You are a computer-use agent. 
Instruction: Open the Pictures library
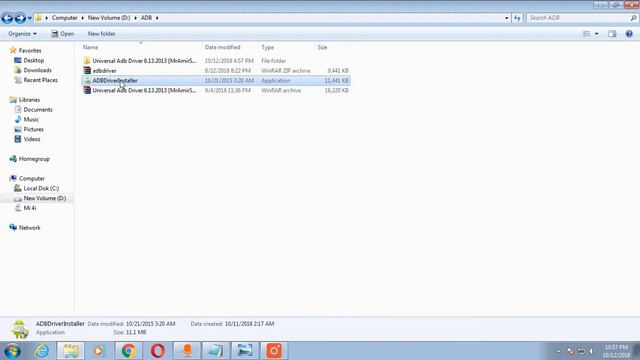[33, 129]
